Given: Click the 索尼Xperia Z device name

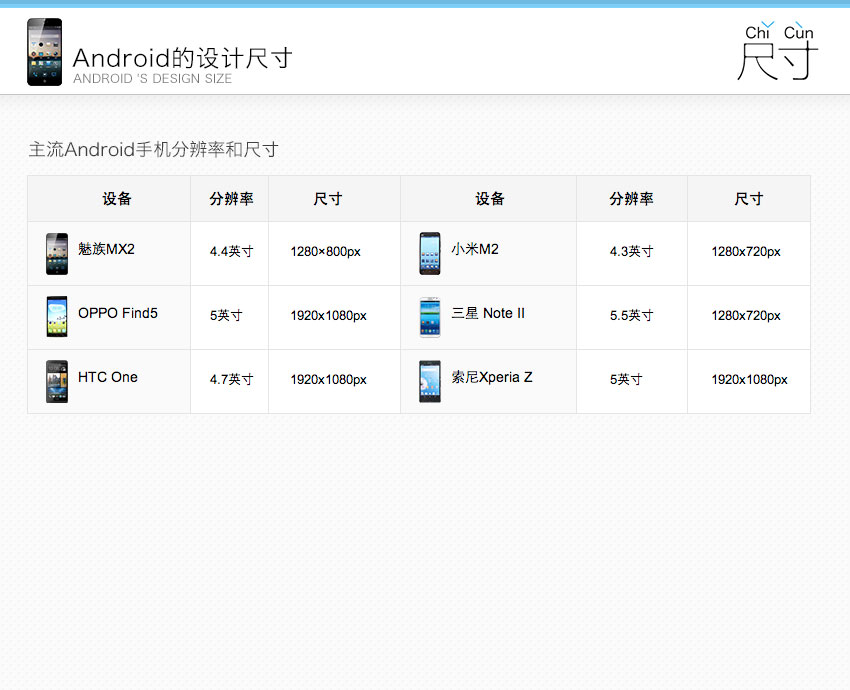Looking at the screenshot, I should [492, 377].
